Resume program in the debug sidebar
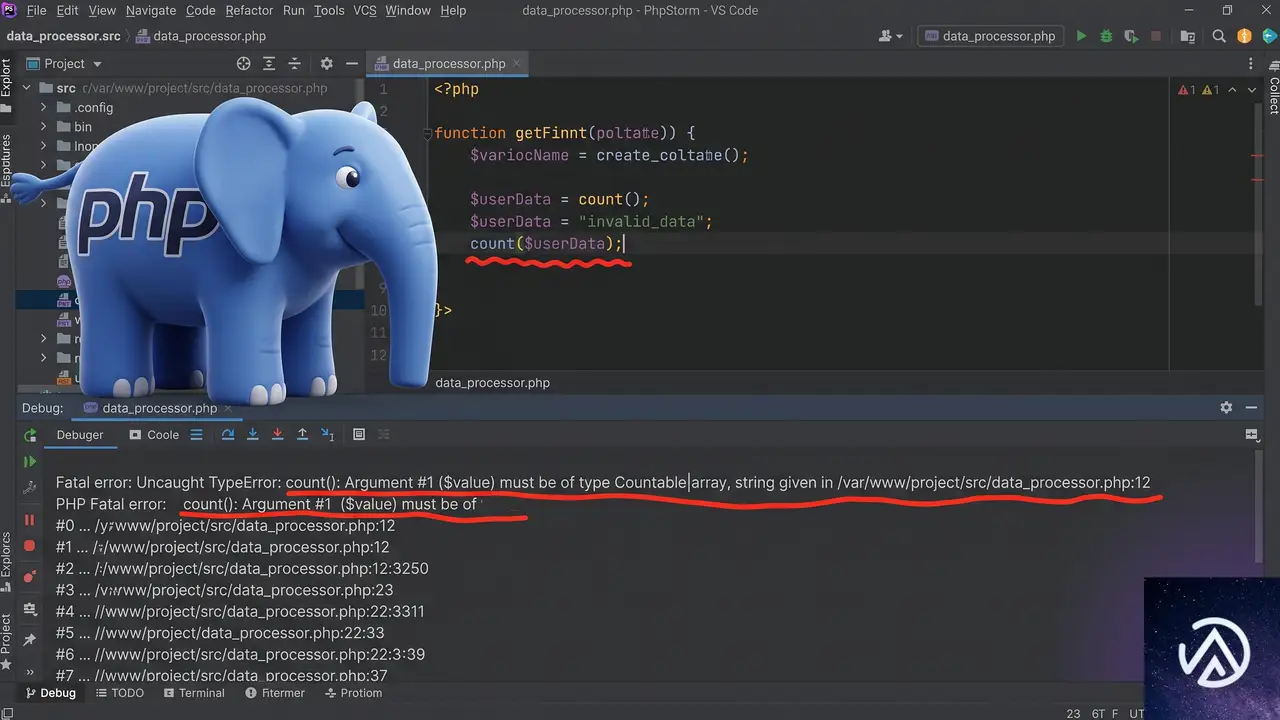 [30, 462]
